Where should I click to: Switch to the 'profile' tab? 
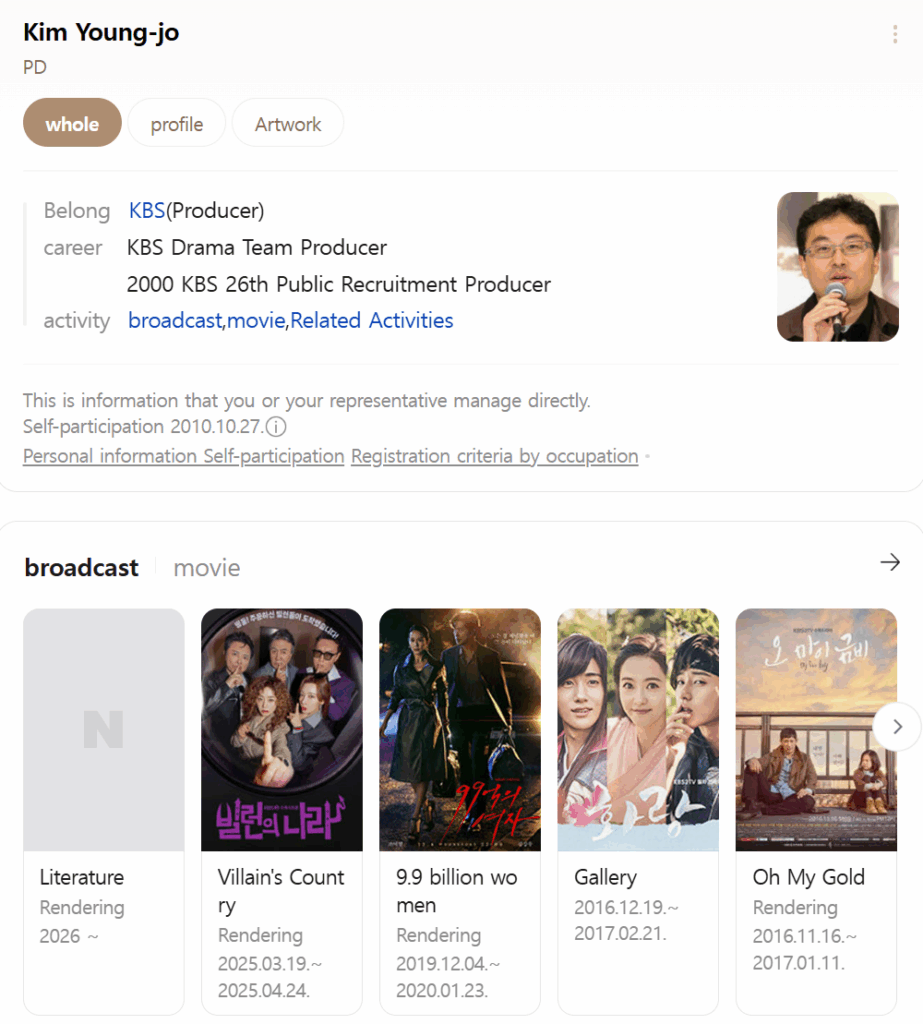(x=177, y=124)
